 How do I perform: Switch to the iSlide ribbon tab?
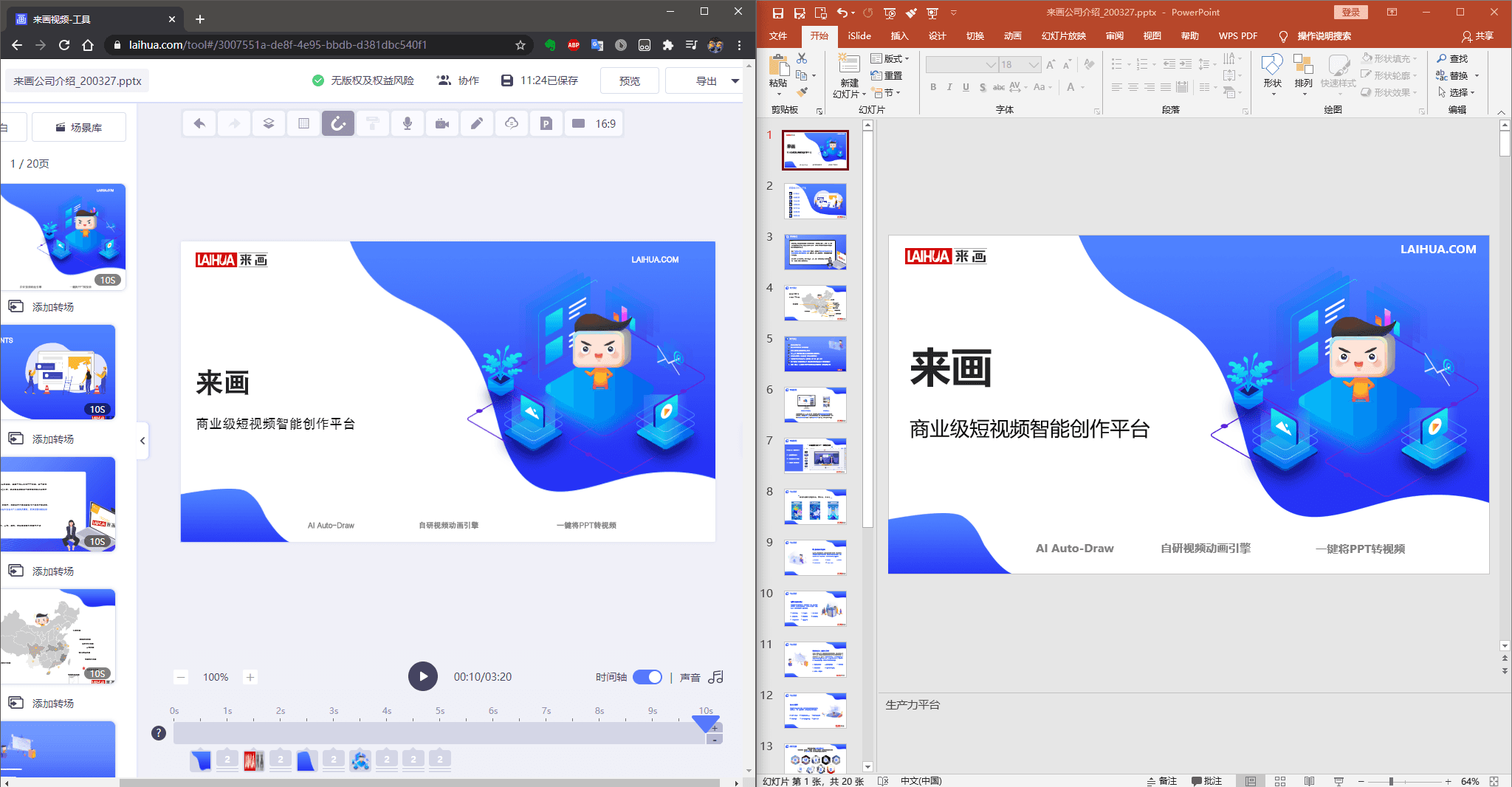click(x=859, y=35)
